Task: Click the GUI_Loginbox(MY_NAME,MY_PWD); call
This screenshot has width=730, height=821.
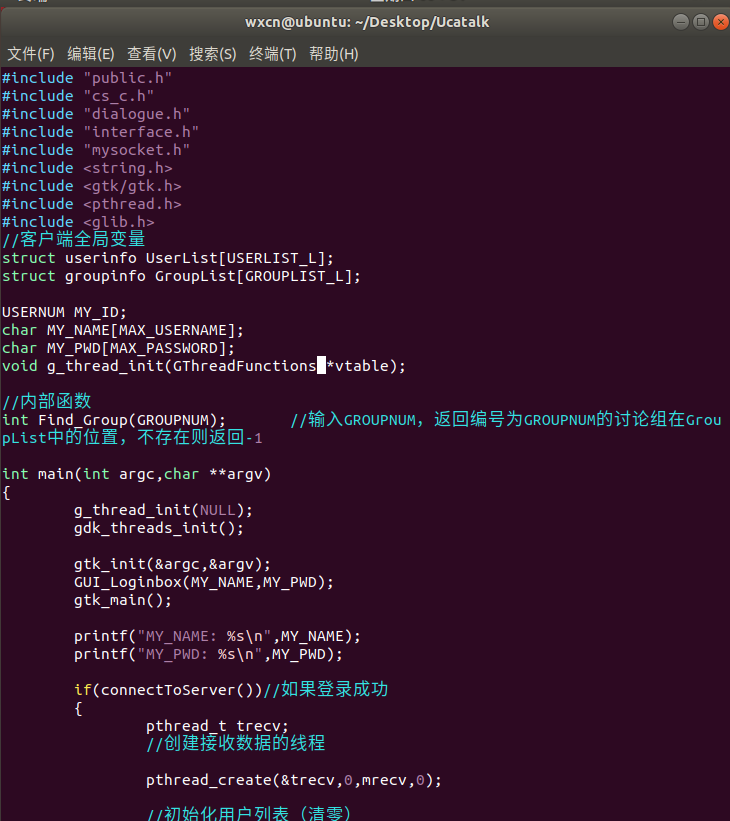Action: coord(204,582)
